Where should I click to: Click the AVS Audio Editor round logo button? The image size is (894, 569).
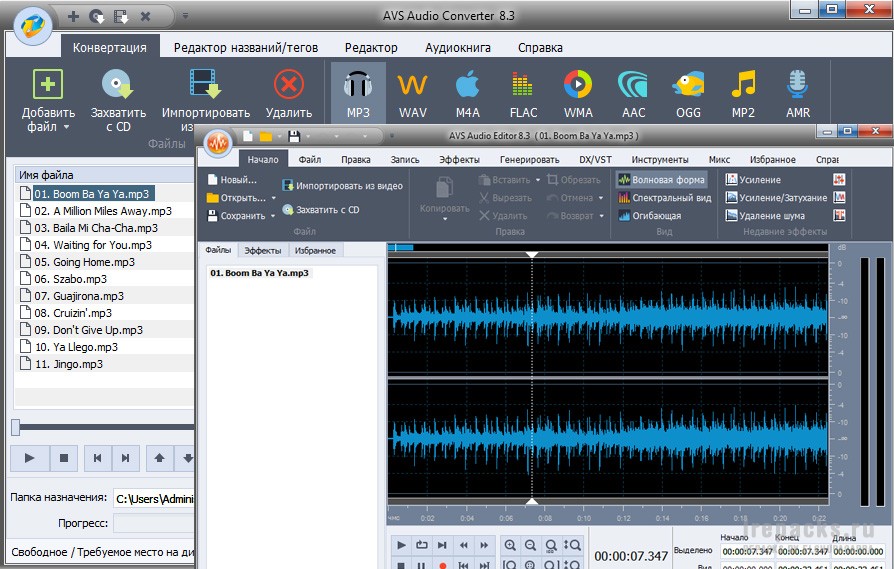pyautogui.click(x=217, y=144)
